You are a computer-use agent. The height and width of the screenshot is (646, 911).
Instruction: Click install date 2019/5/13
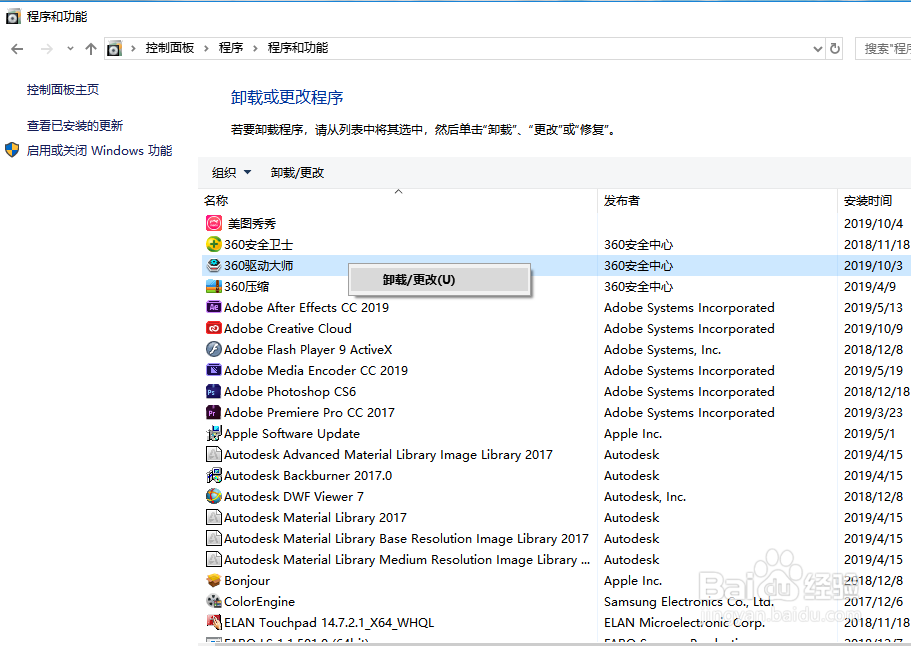click(x=873, y=307)
